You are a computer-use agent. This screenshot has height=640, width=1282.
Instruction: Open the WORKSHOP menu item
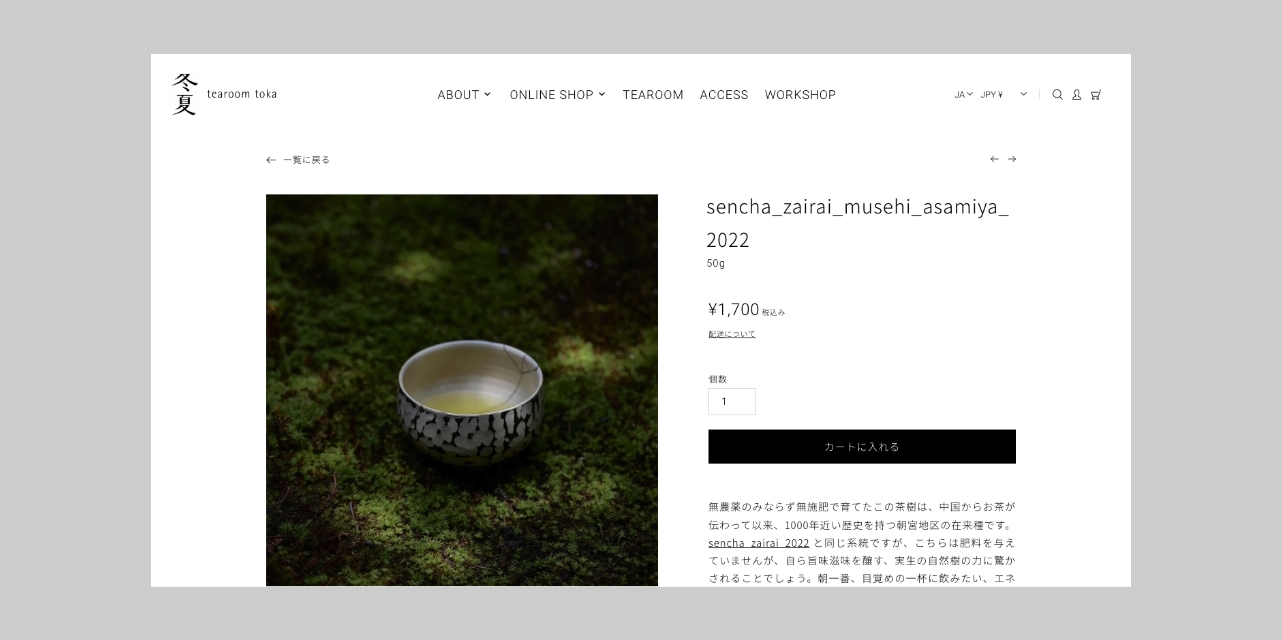(800, 95)
